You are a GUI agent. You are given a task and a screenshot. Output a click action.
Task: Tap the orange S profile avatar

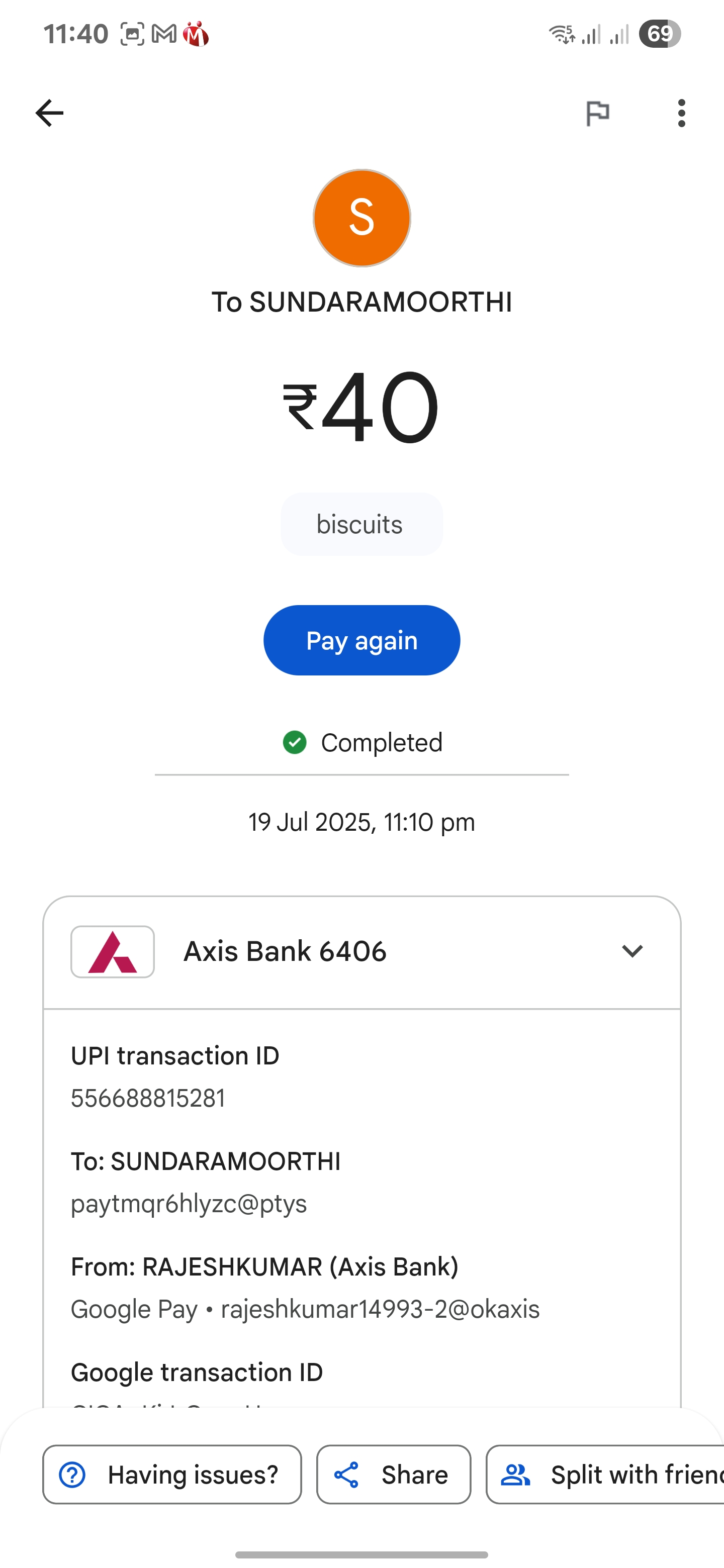point(361,218)
